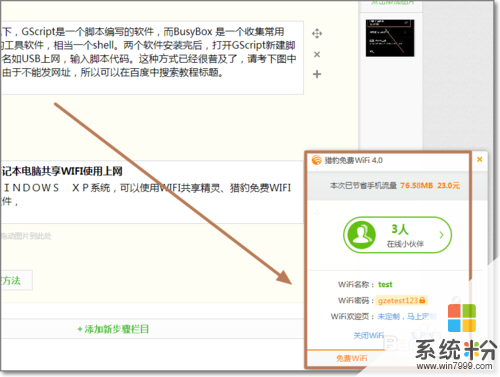
Task: Open the 3人 在线小伙伴 online users button
Action: click(x=397, y=235)
